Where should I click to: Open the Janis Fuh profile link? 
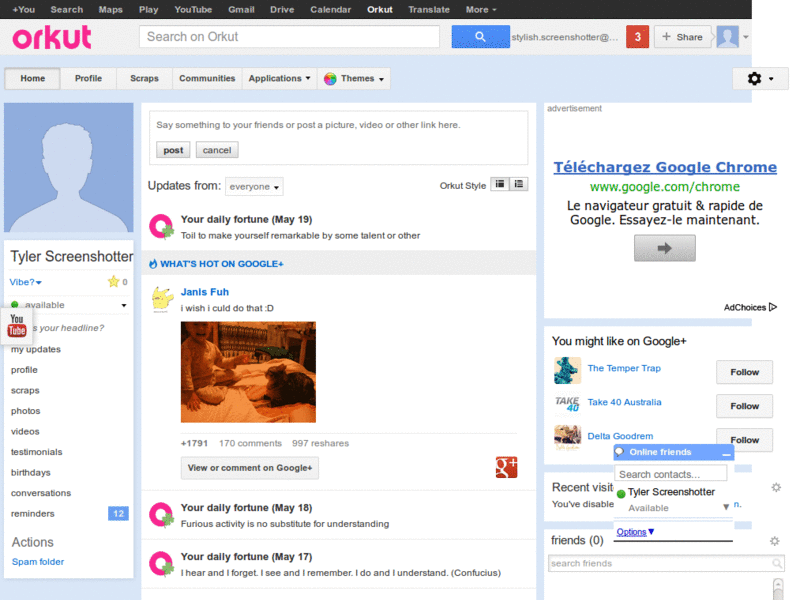pyautogui.click(x=205, y=292)
